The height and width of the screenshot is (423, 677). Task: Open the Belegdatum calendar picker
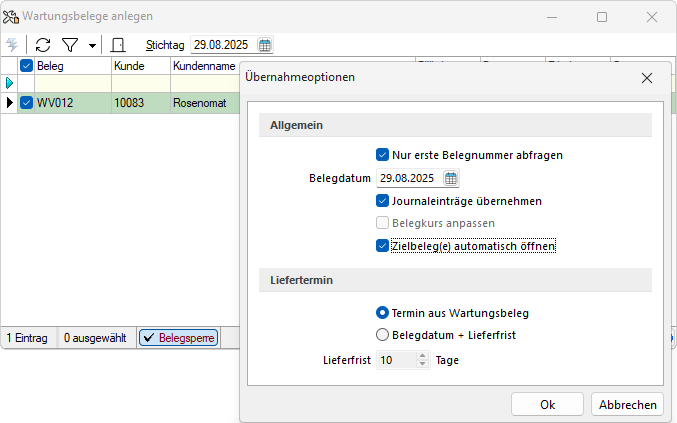(x=451, y=178)
